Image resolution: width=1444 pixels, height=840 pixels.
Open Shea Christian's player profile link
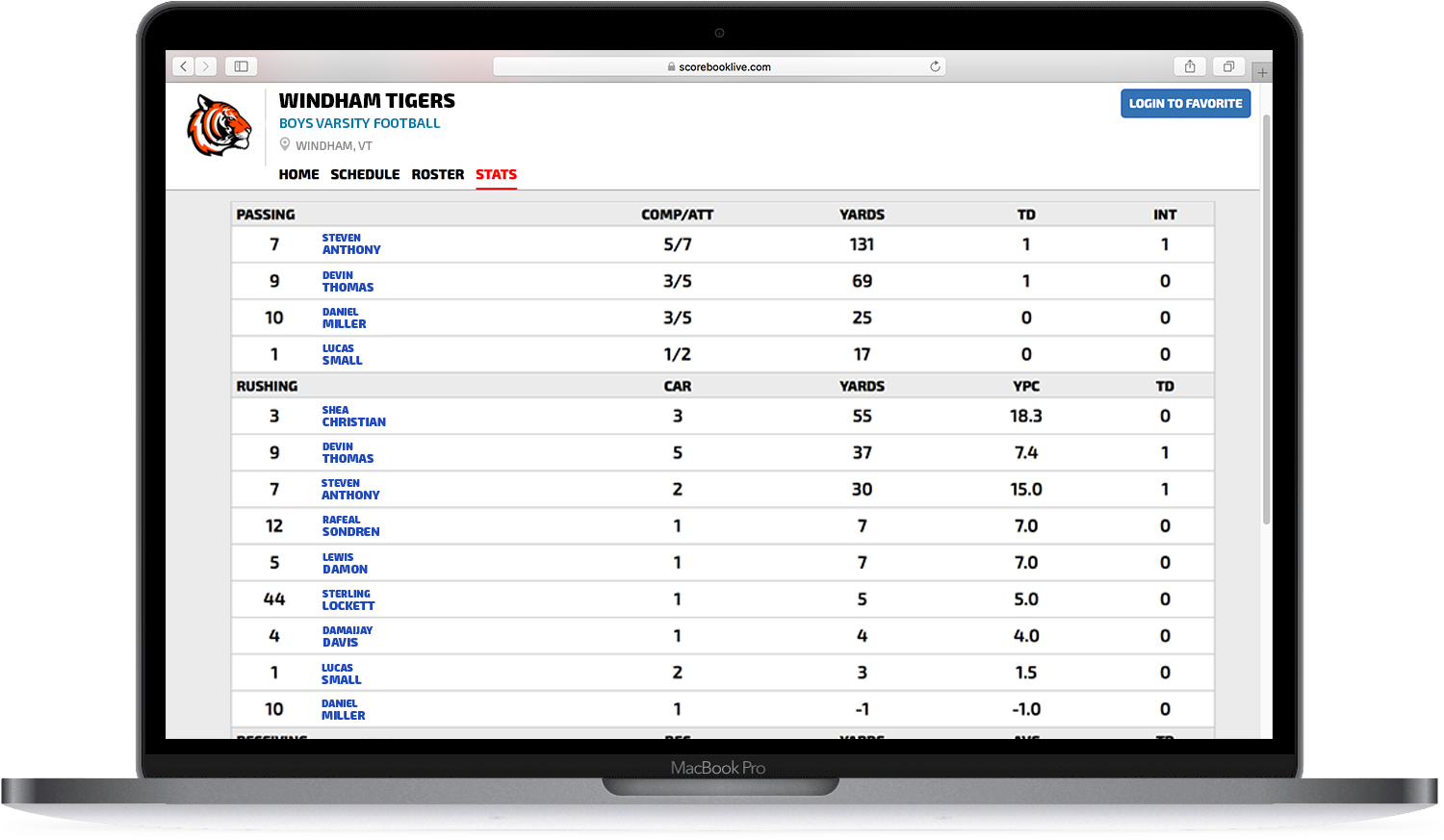353,417
